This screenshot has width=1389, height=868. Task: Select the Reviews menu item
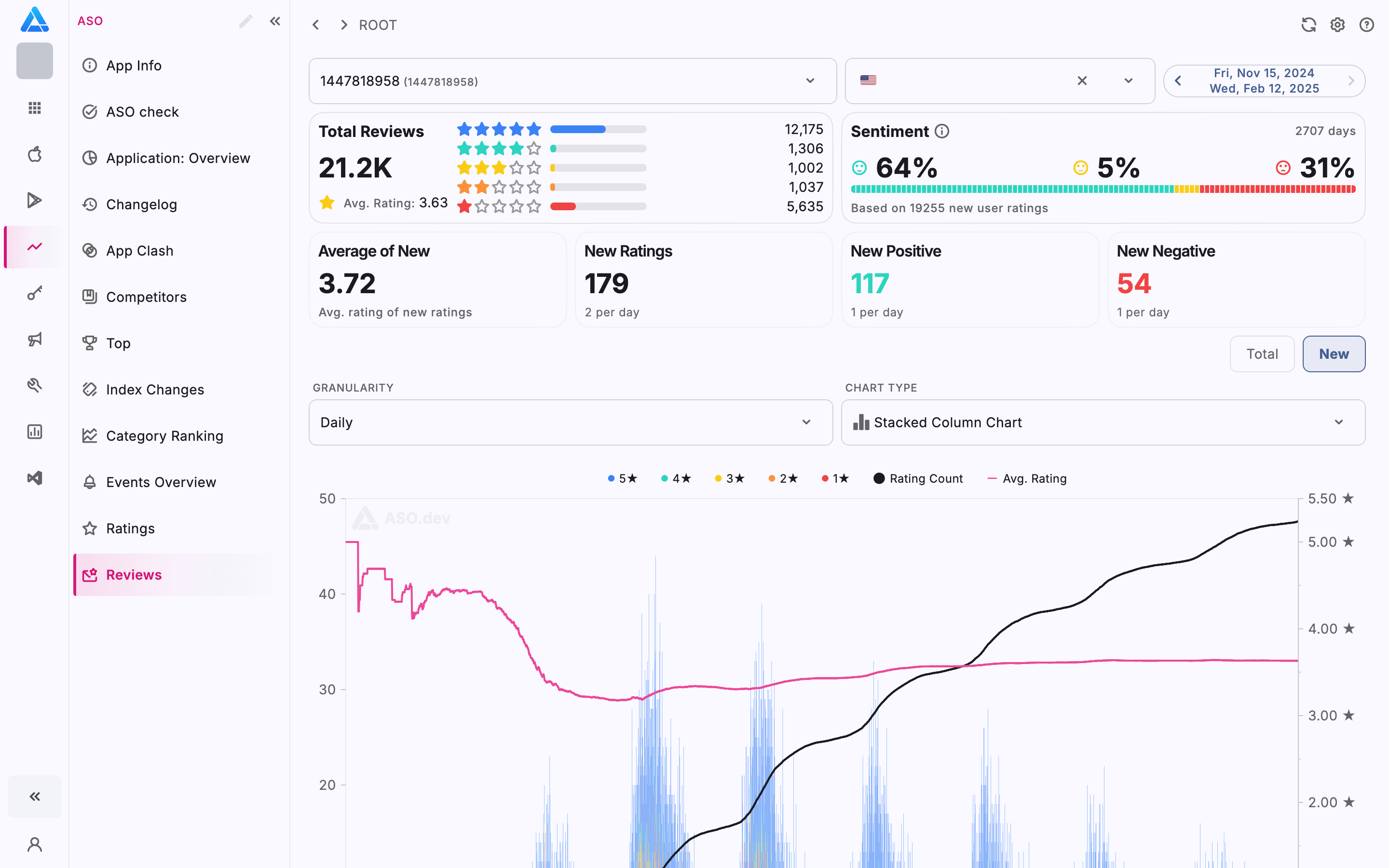point(178,575)
